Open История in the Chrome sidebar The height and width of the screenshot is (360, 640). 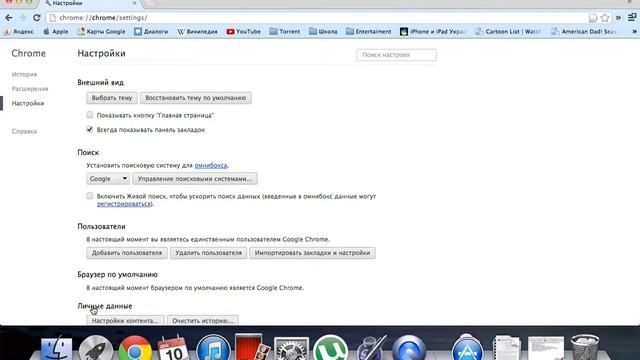24,74
